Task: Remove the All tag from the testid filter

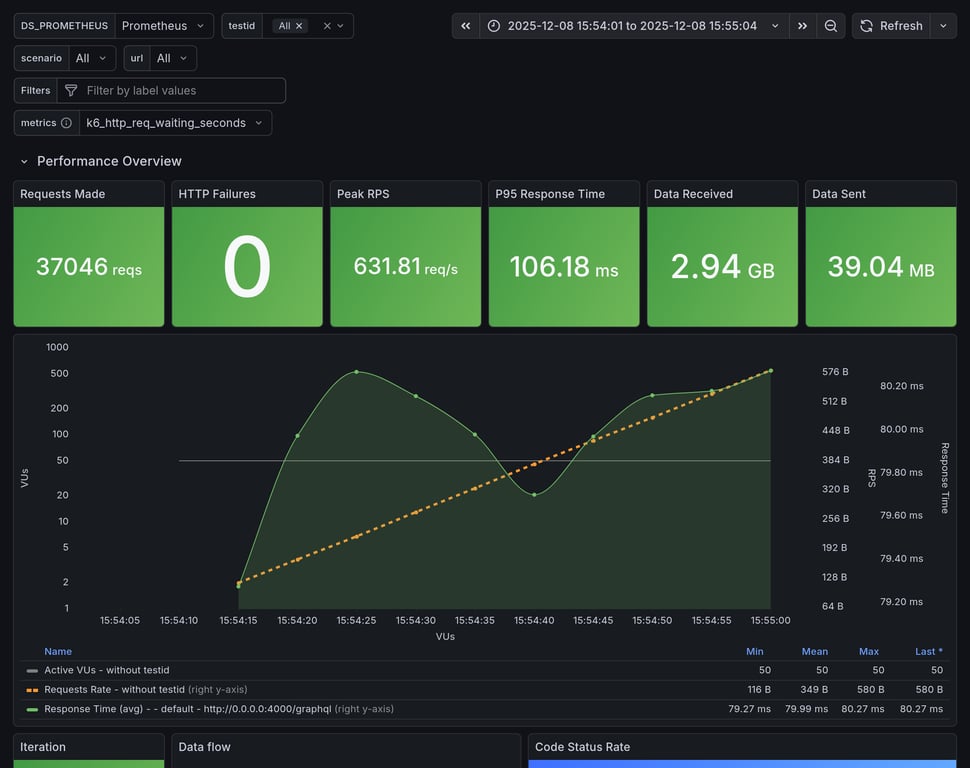Action: pos(298,26)
